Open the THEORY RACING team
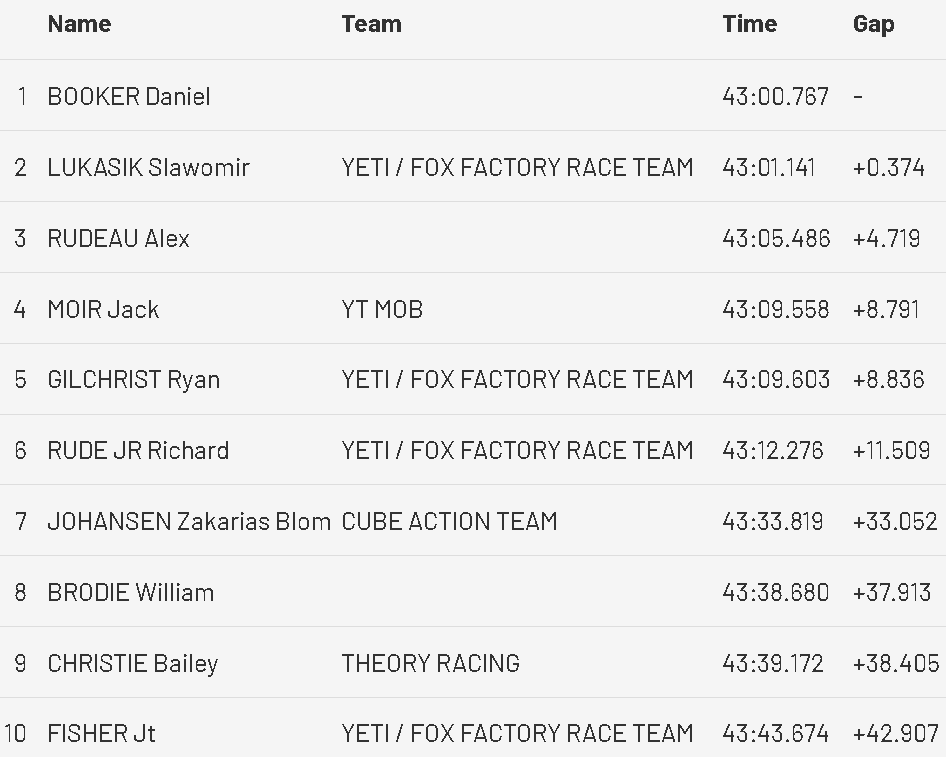The height and width of the screenshot is (757, 950). click(x=430, y=663)
